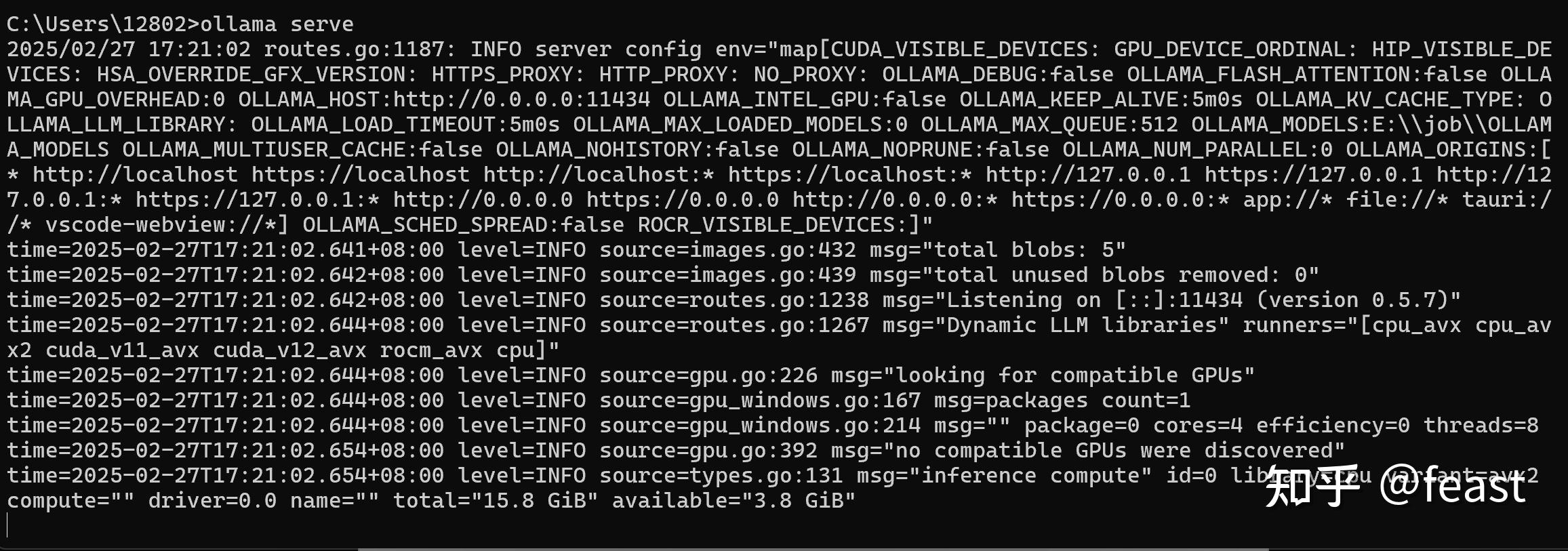Click the cuda_v12_avx runner name
1568x551 pixels.
[289, 350]
